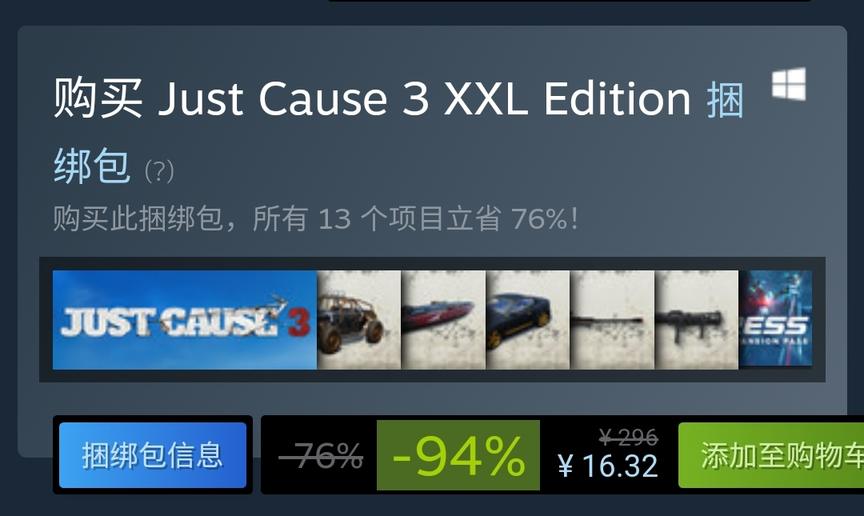Click the ¥16.32 final price

pyautogui.click(x=608, y=466)
